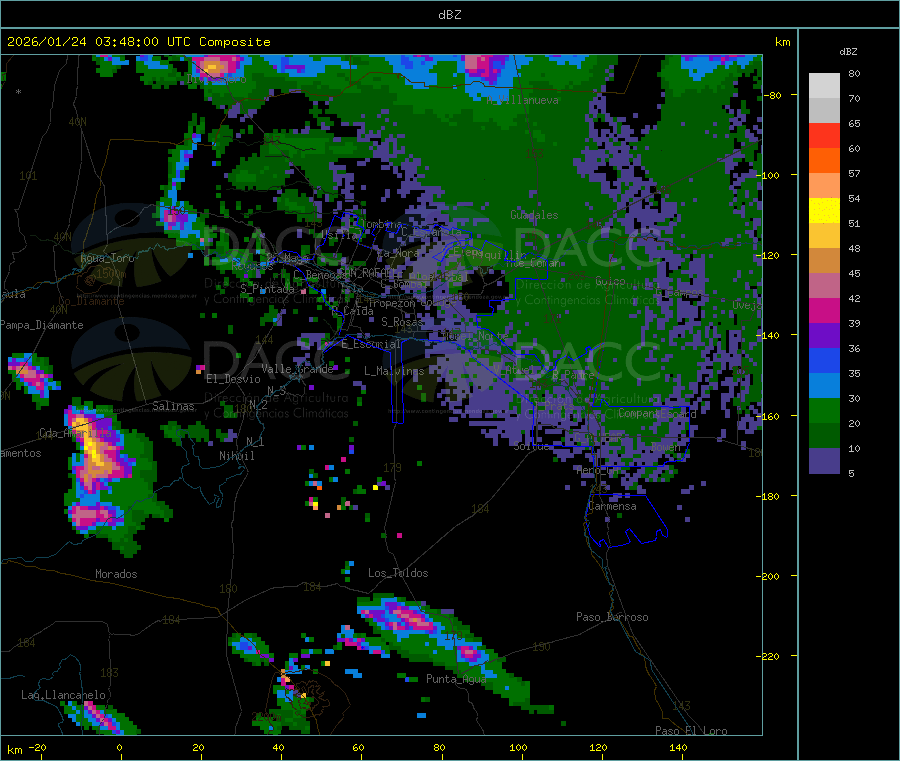The height and width of the screenshot is (761, 900).
Task: Select the Punta_Agua location label
Action: [456, 679]
